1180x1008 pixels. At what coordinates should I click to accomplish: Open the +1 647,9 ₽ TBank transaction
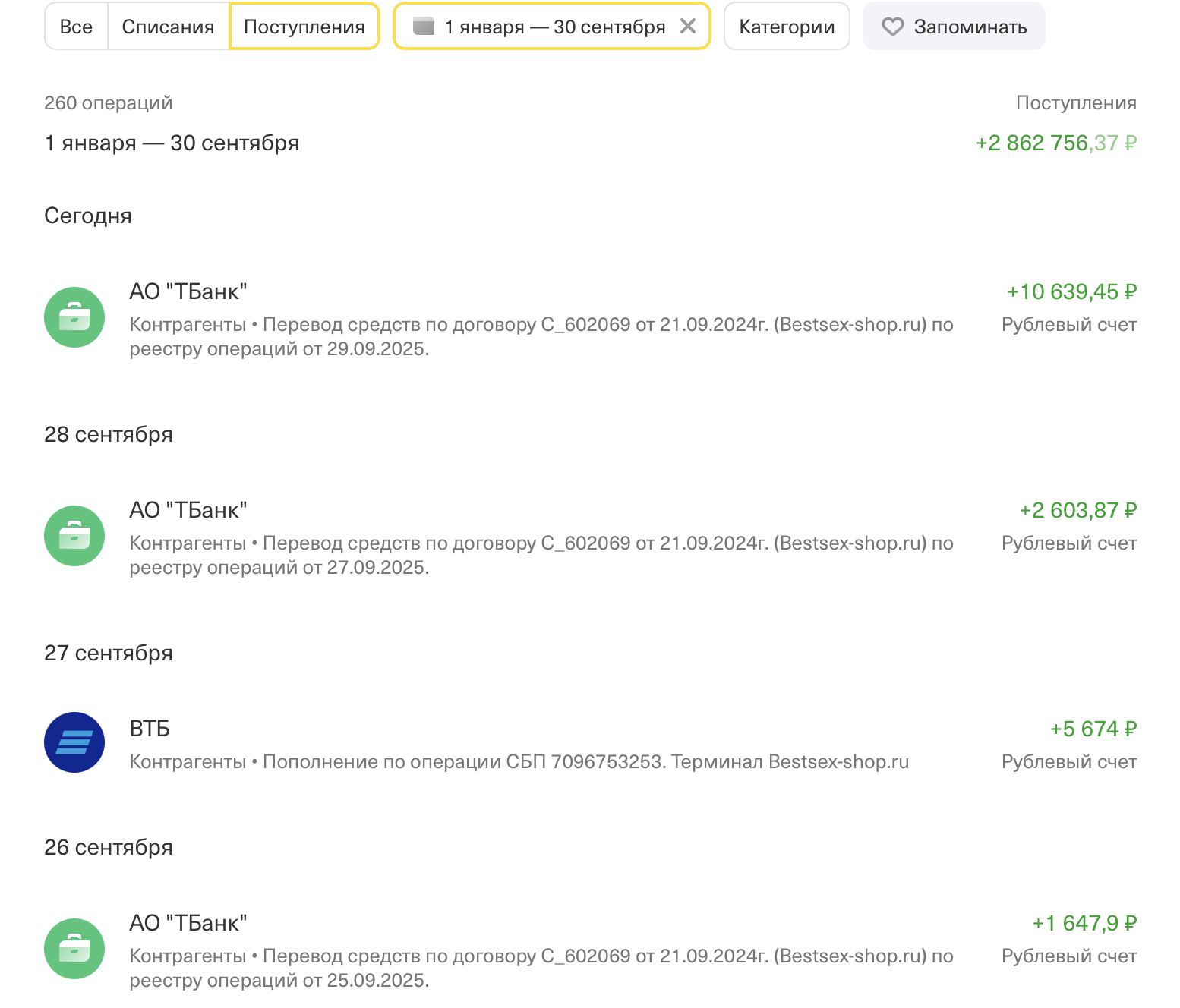[x=1084, y=924]
